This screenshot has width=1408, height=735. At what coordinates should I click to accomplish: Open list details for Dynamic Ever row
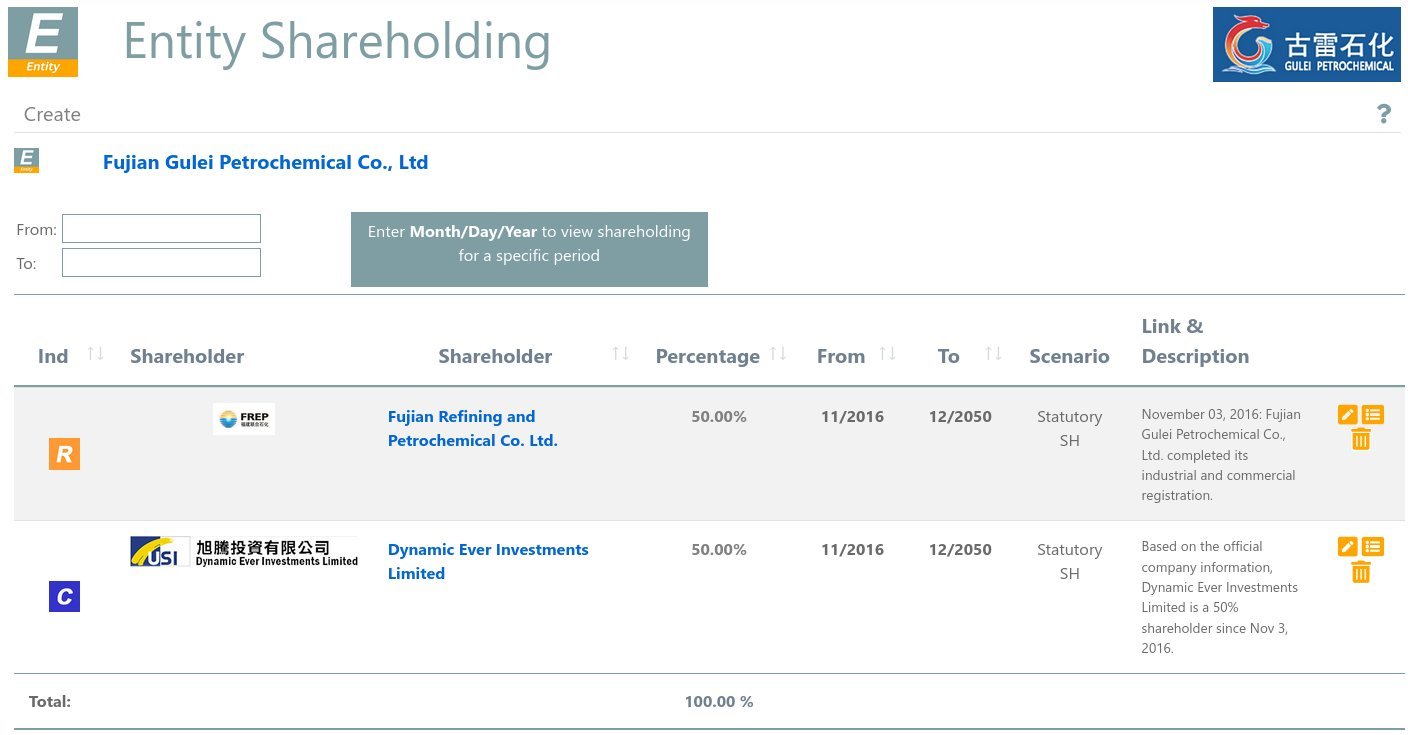1373,546
